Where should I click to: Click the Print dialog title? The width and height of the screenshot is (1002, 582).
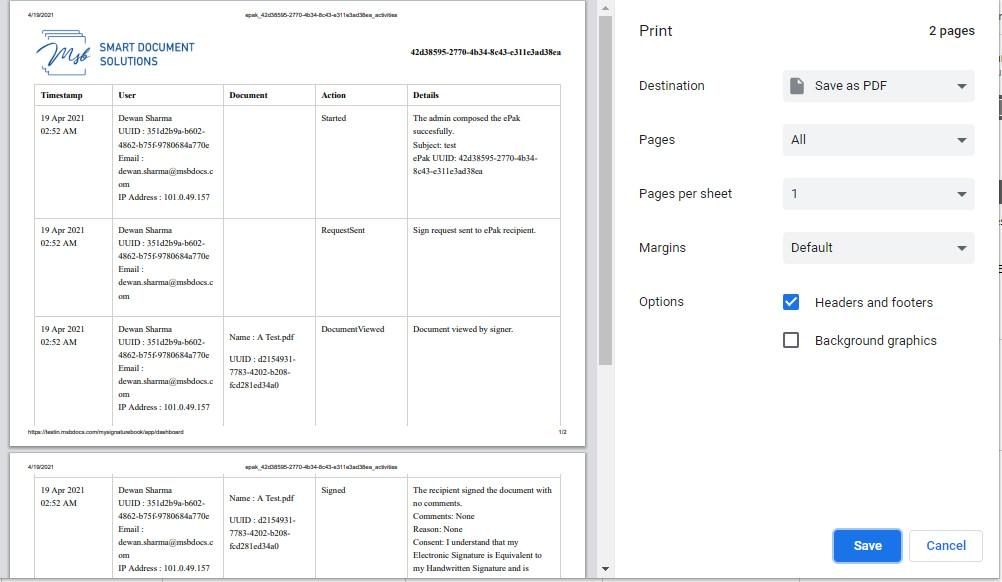(656, 31)
